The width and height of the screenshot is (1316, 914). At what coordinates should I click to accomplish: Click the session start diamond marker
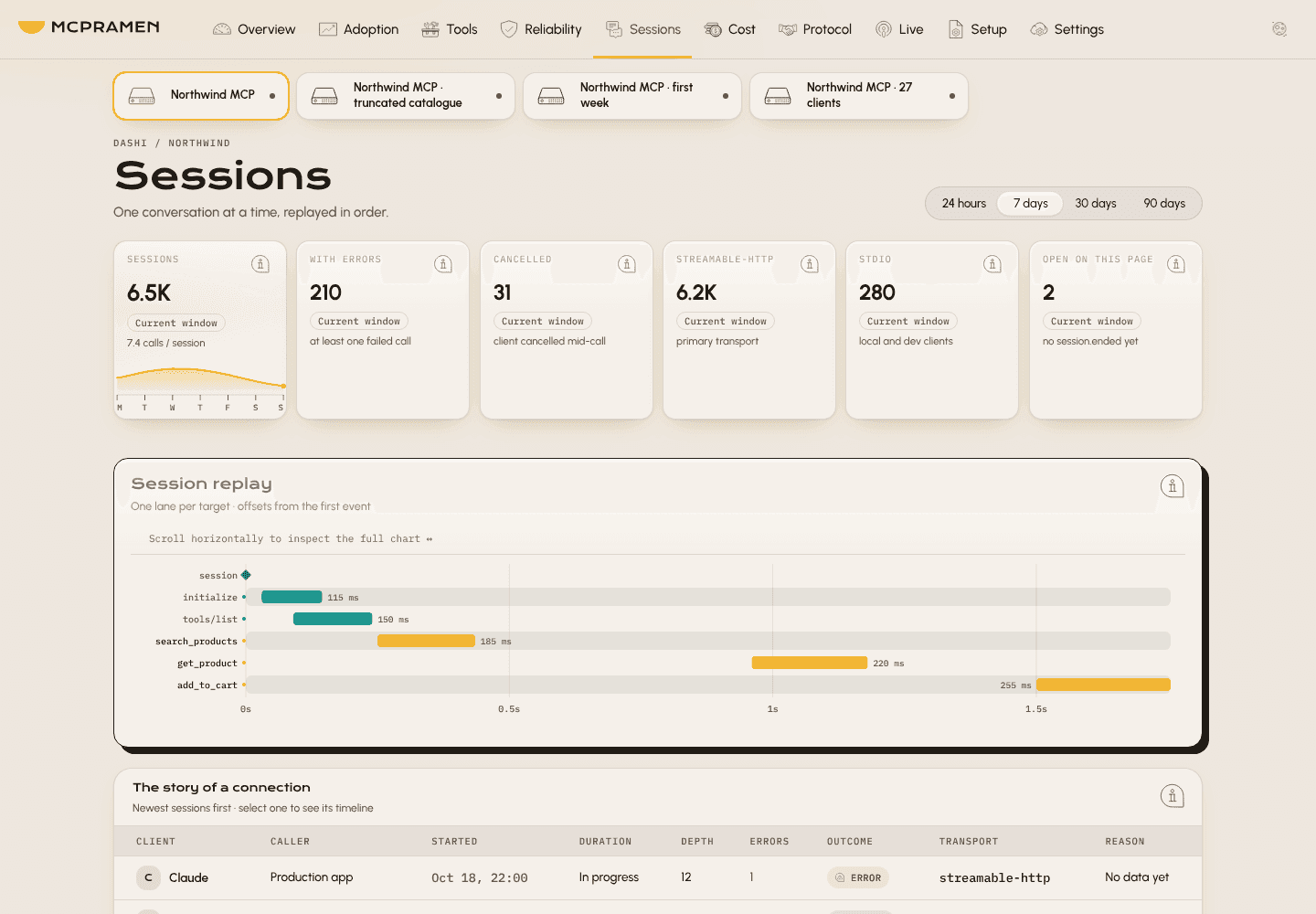(246, 575)
